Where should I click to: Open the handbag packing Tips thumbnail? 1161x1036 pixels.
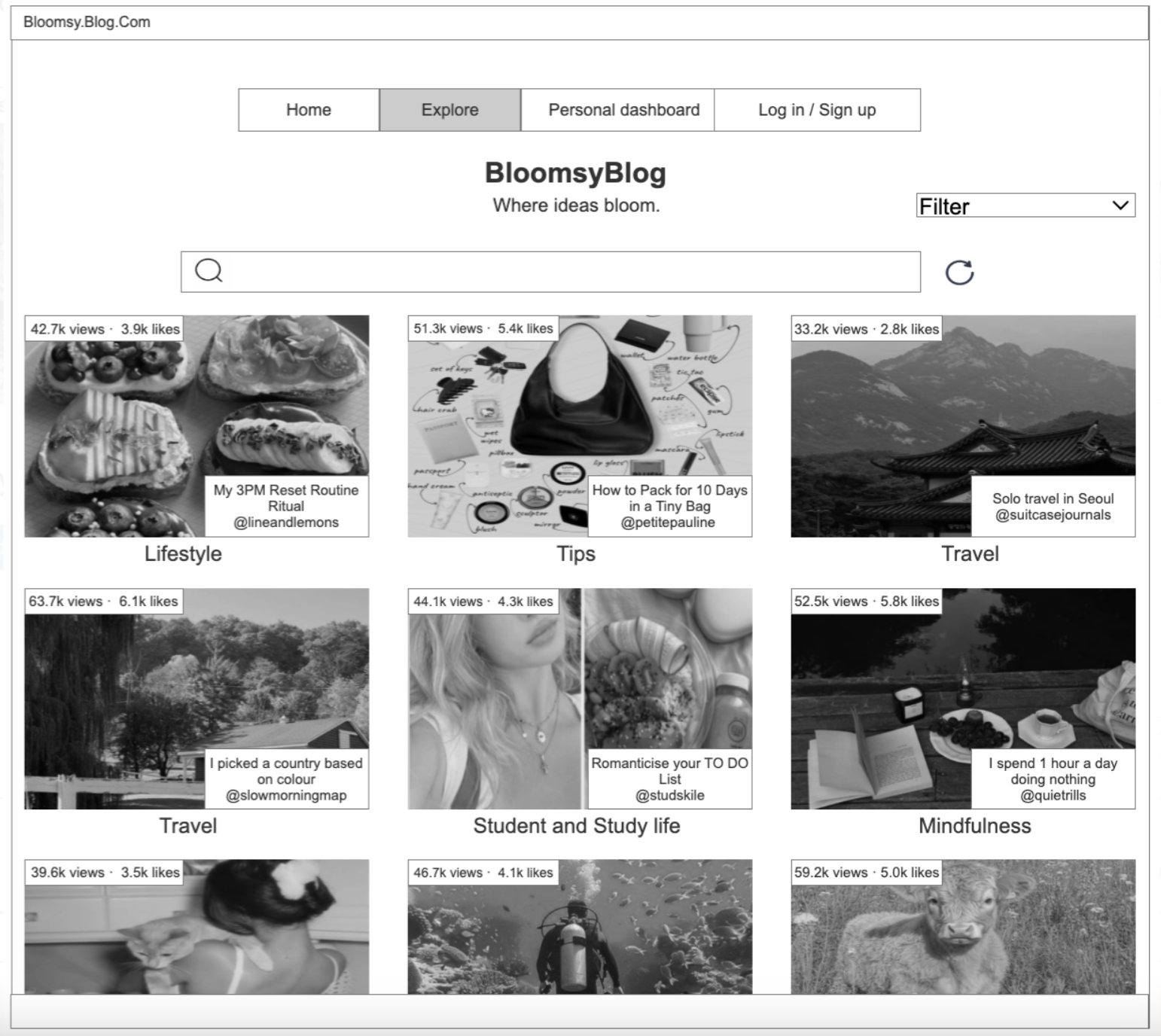coord(580,426)
